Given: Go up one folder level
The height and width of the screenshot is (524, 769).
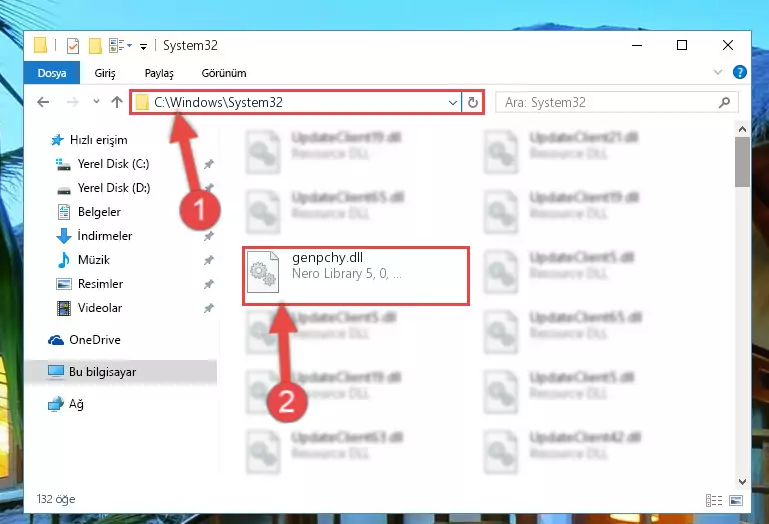Looking at the screenshot, I should (117, 102).
